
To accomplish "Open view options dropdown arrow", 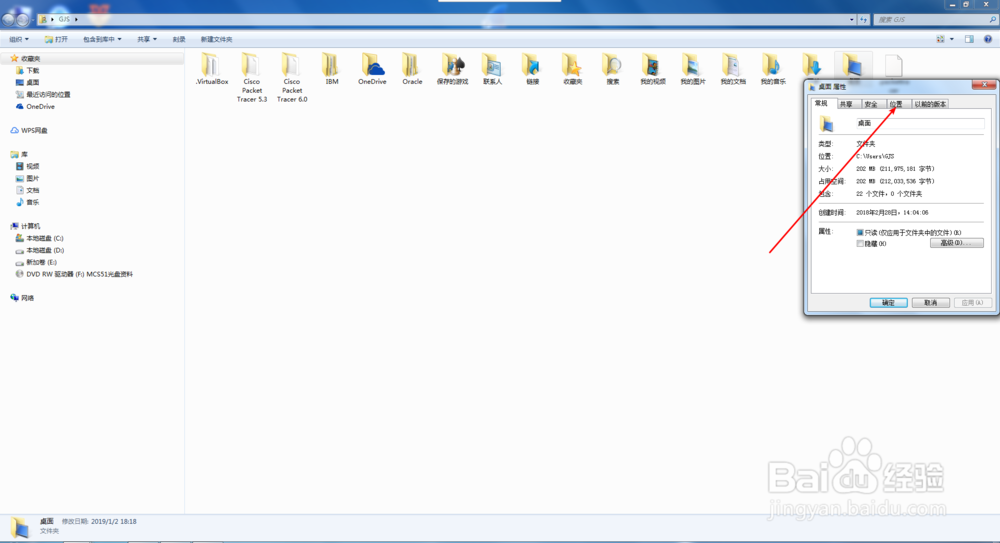I will (952, 39).
